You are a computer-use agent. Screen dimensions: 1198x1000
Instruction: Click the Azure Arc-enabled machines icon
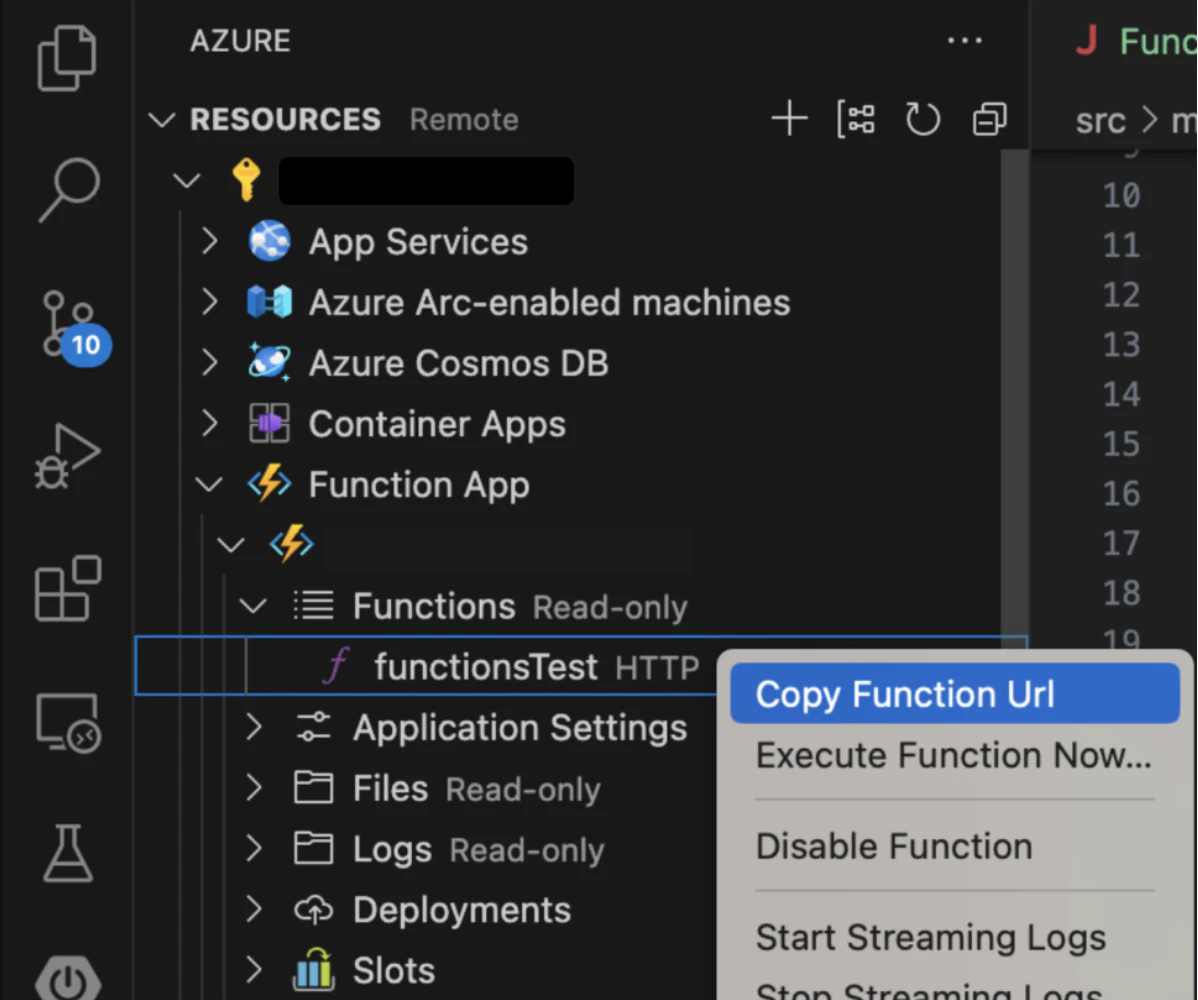(x=269, y=302)
